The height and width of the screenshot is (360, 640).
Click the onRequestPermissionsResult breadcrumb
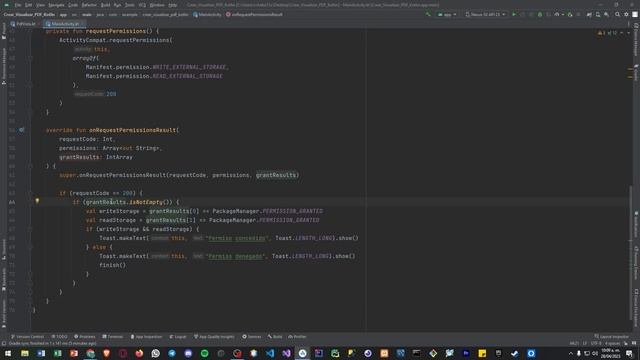254,14
